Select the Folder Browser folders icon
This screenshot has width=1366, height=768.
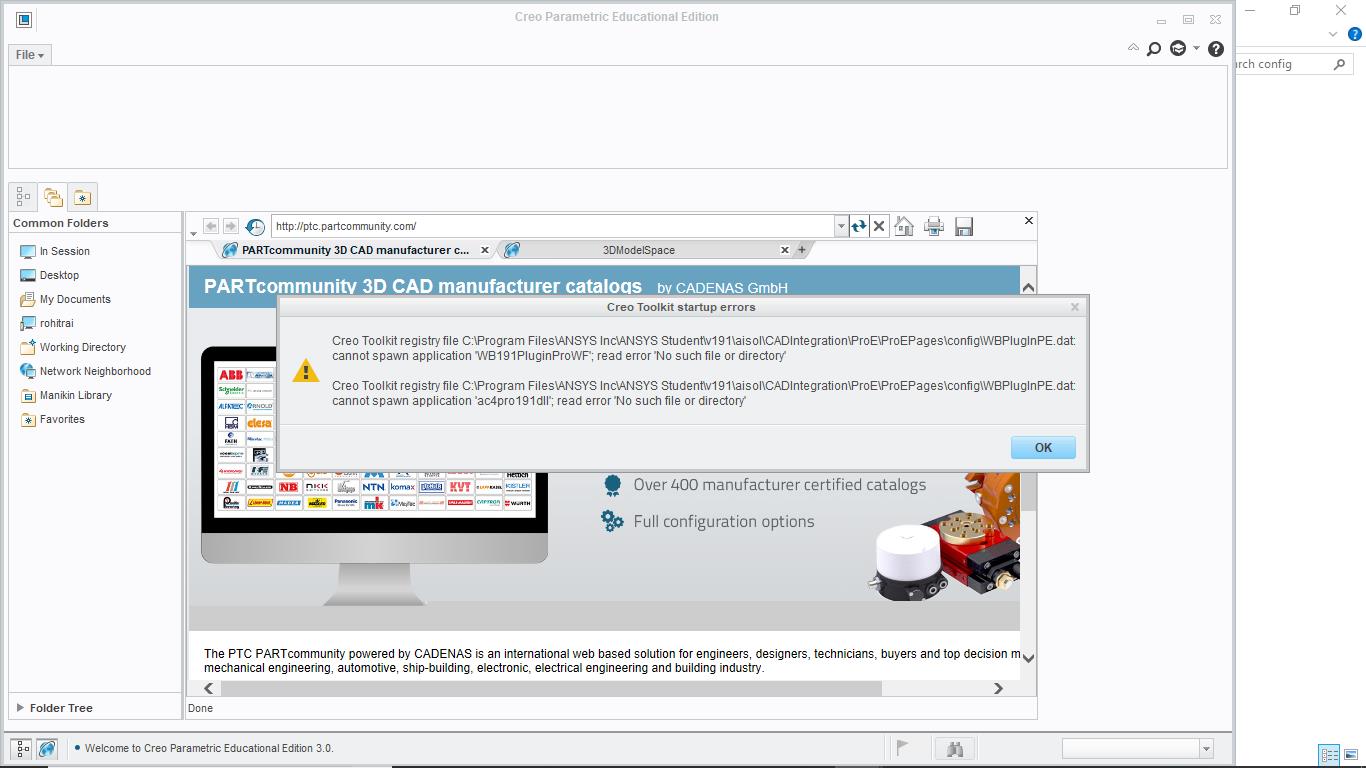coord(52,196)
